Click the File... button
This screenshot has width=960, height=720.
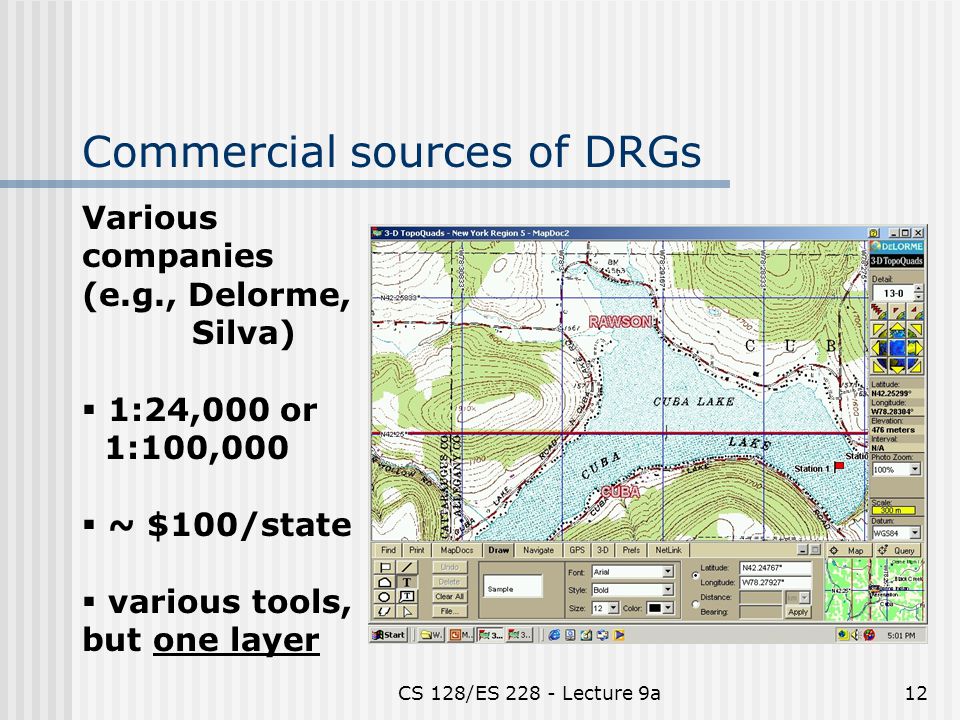449,611
